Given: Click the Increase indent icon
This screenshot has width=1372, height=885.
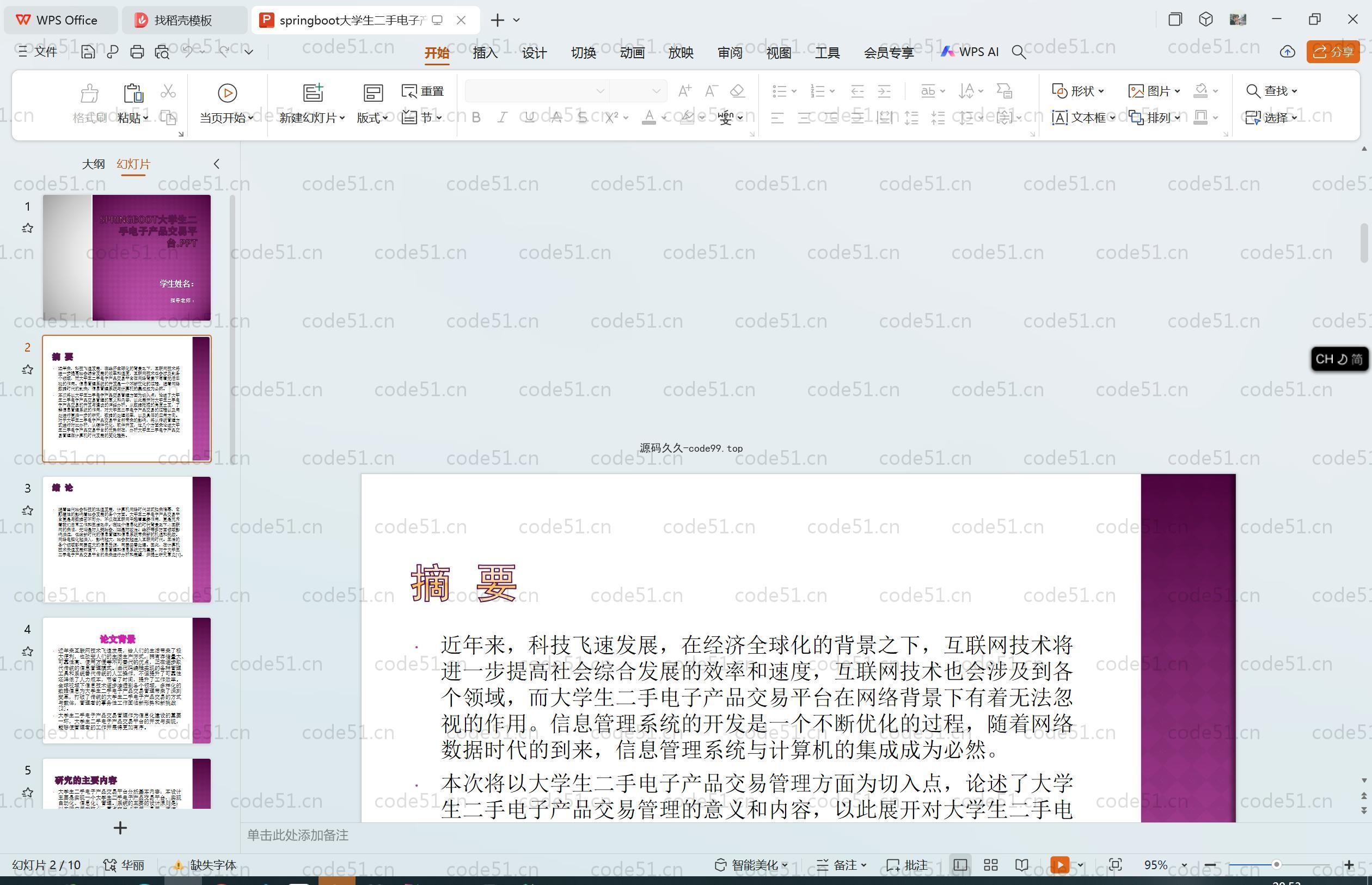Looking at the screenshot, I should point(884,91).
